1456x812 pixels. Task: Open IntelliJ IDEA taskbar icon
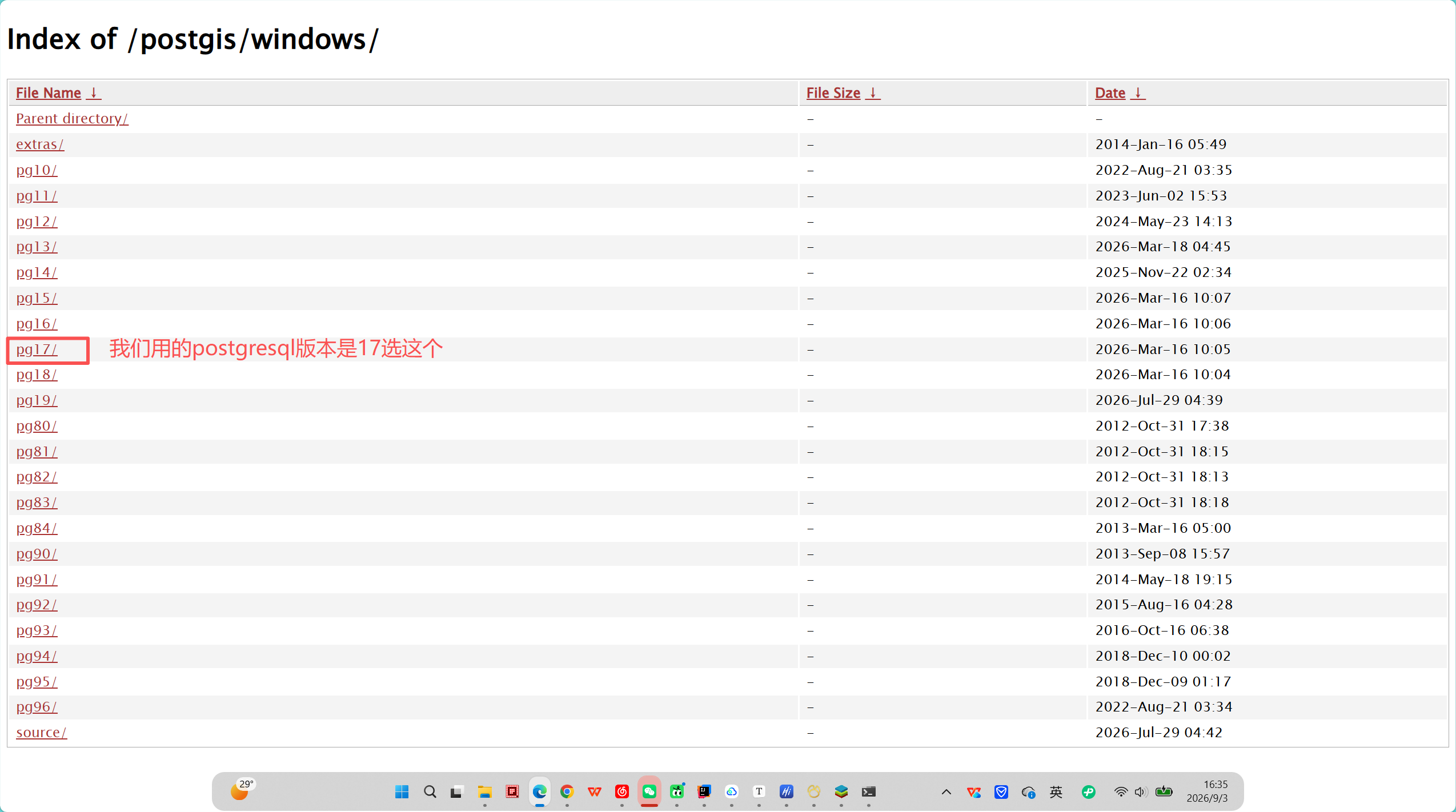(x=704, y=791)
